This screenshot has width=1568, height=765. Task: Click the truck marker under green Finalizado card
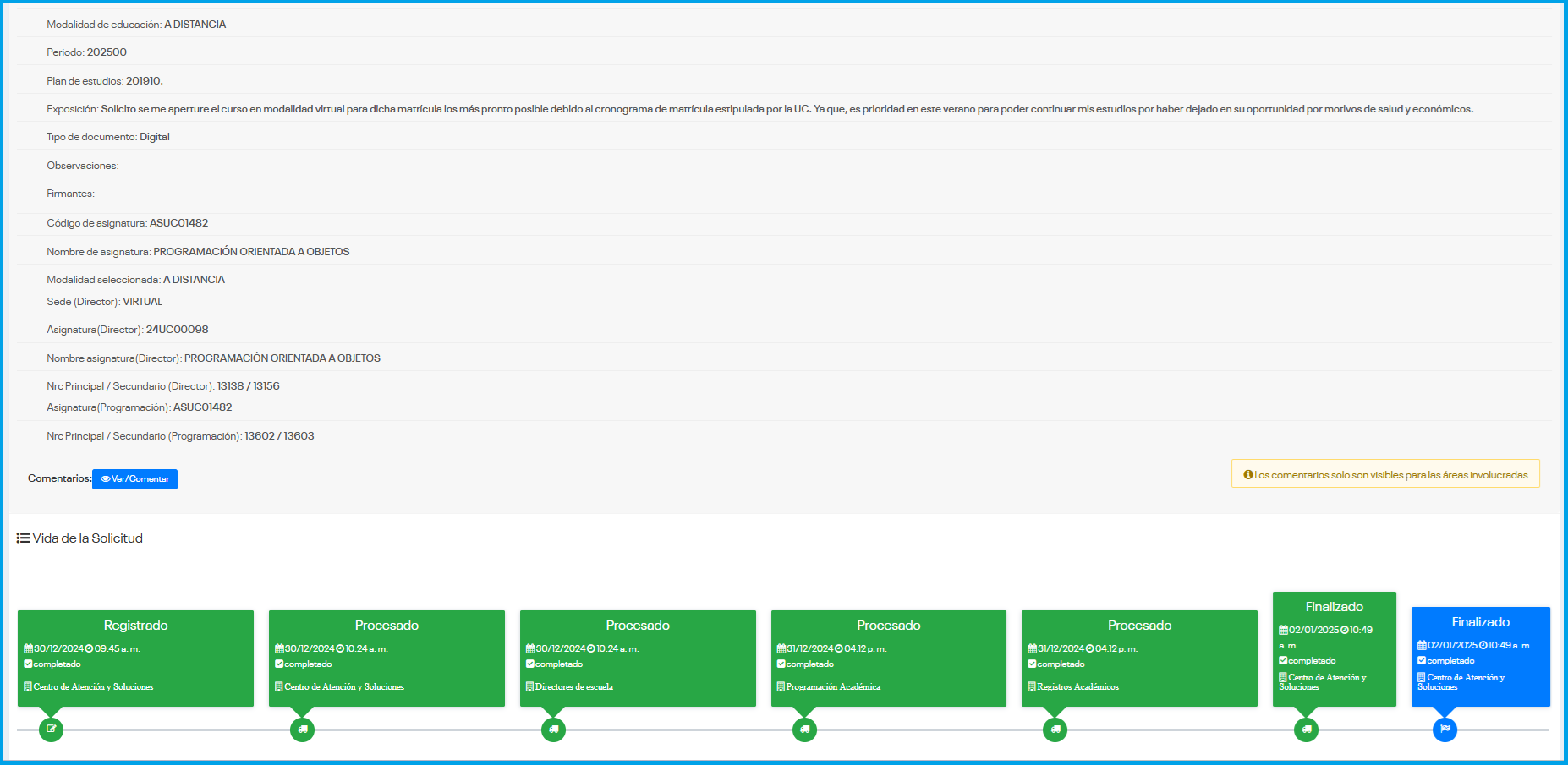1306,729
